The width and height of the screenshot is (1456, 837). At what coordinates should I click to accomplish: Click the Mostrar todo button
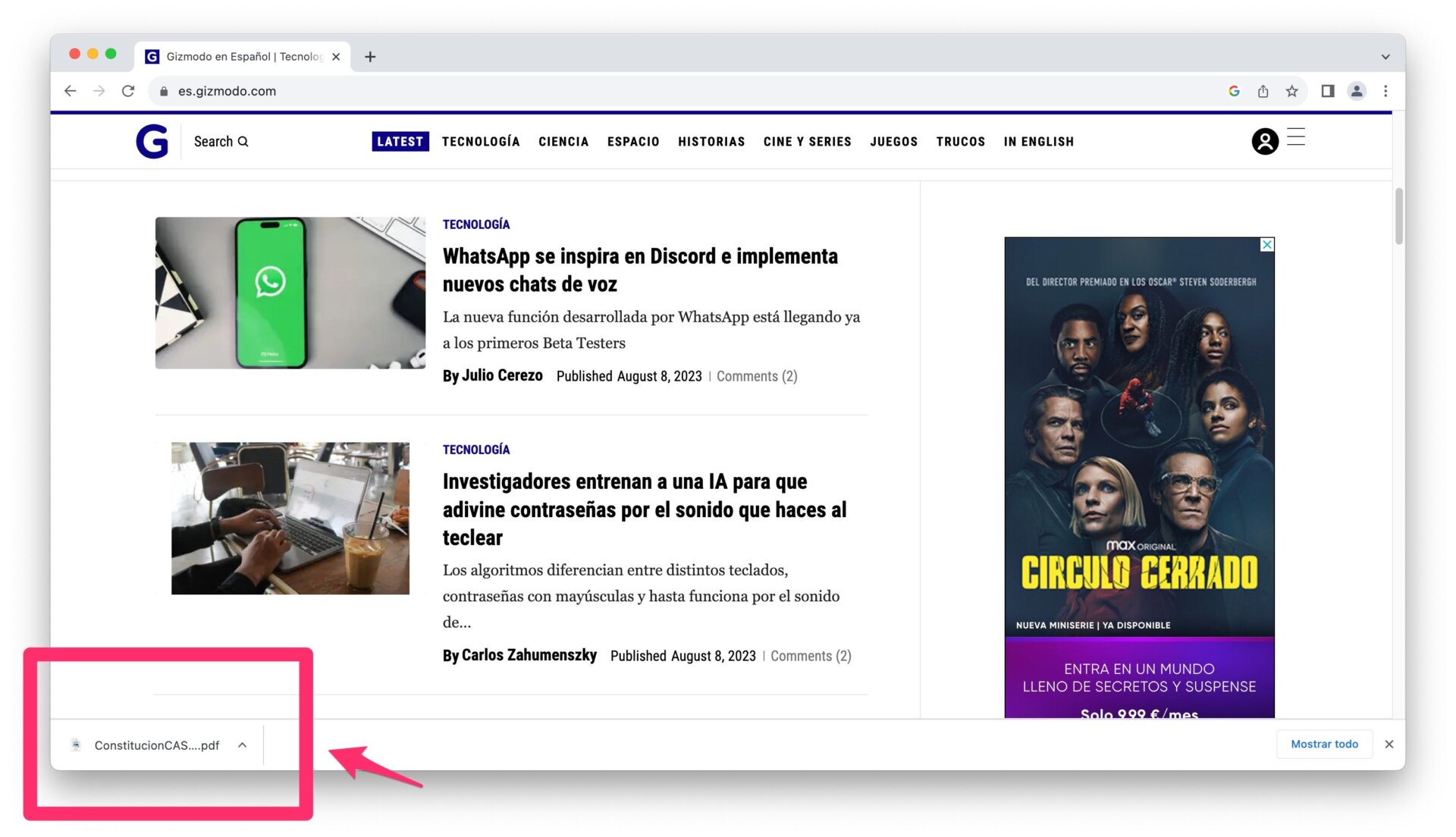1324,744
